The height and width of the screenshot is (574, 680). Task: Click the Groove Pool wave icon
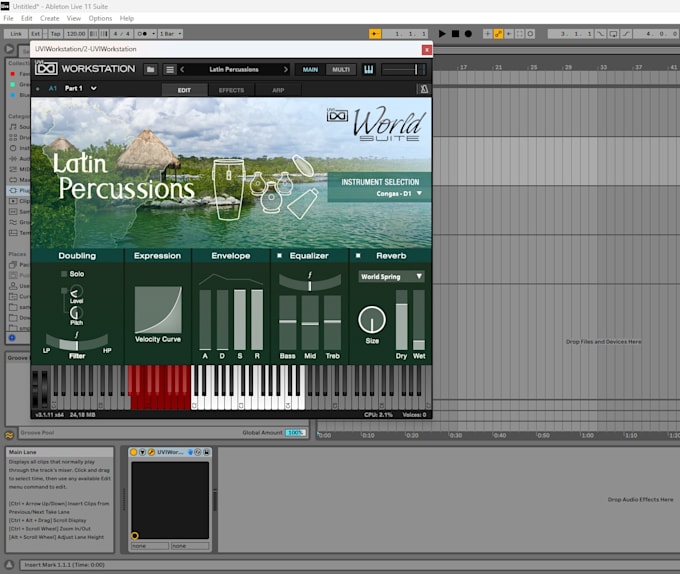point(9,435)
